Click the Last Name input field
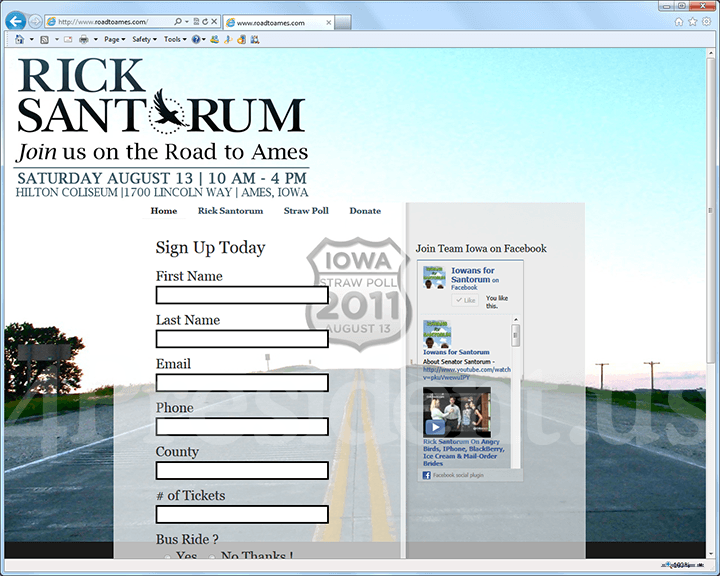 242,339
